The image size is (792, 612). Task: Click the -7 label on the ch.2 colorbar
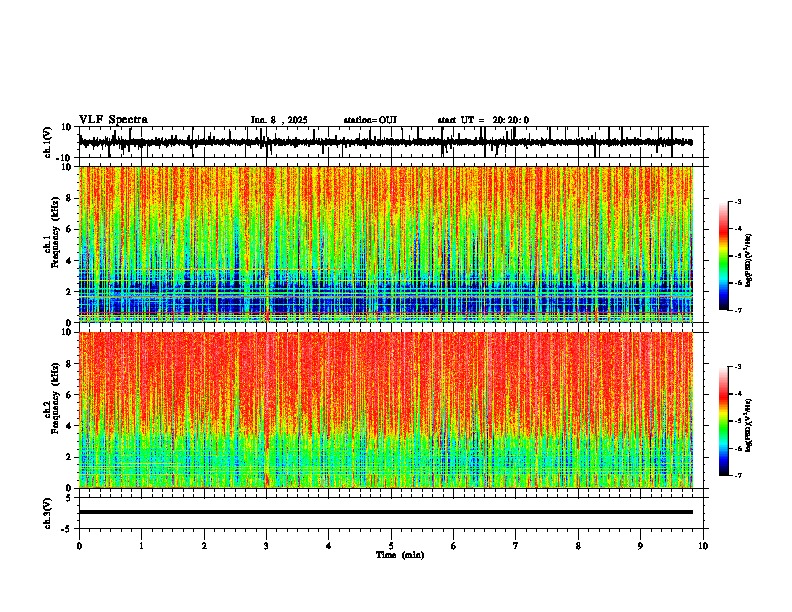click(x=738, y=475)
